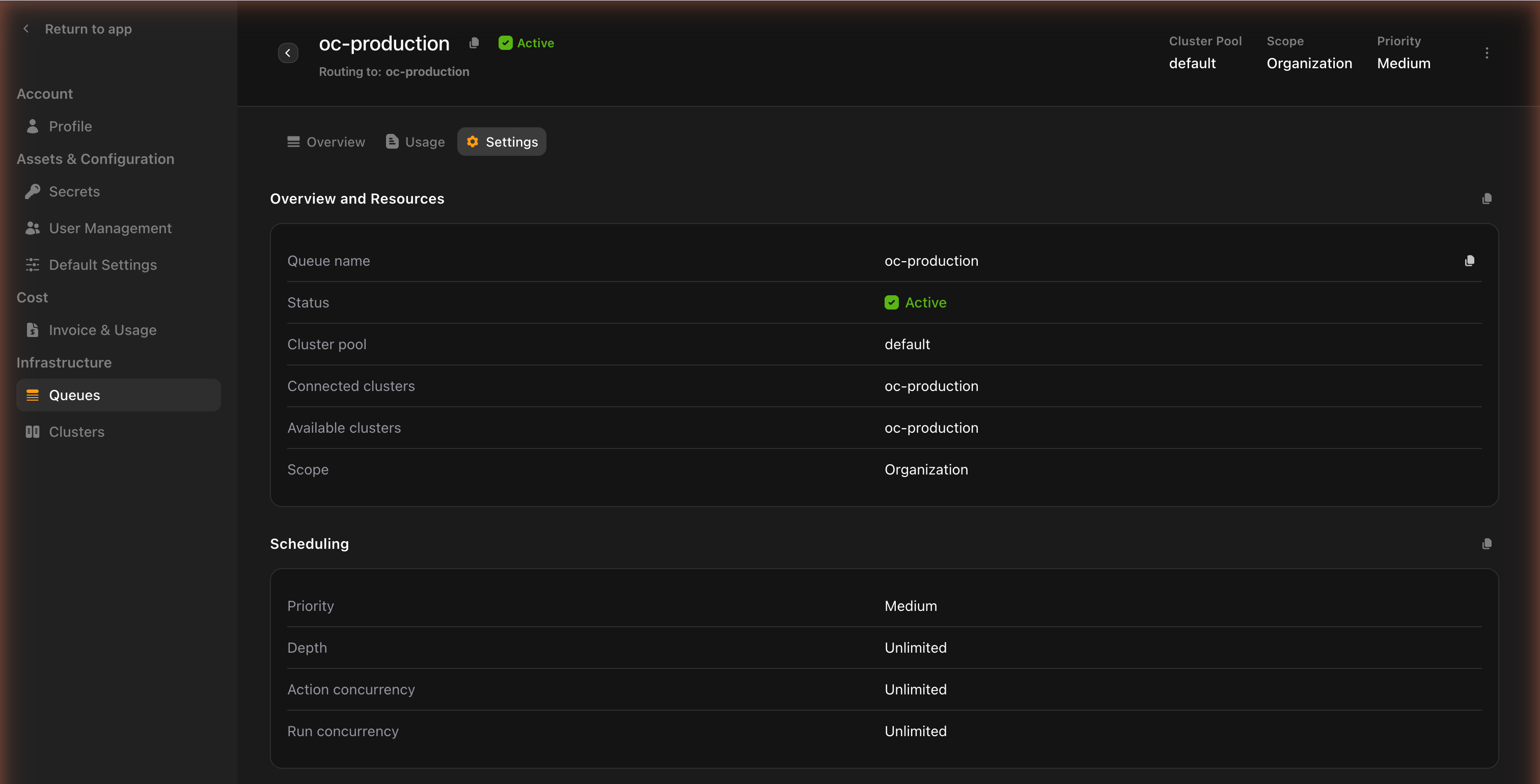This screenshot has height=784, width=1540.
Task: Click the Priority row value Medium
Action: click(911, 606)
